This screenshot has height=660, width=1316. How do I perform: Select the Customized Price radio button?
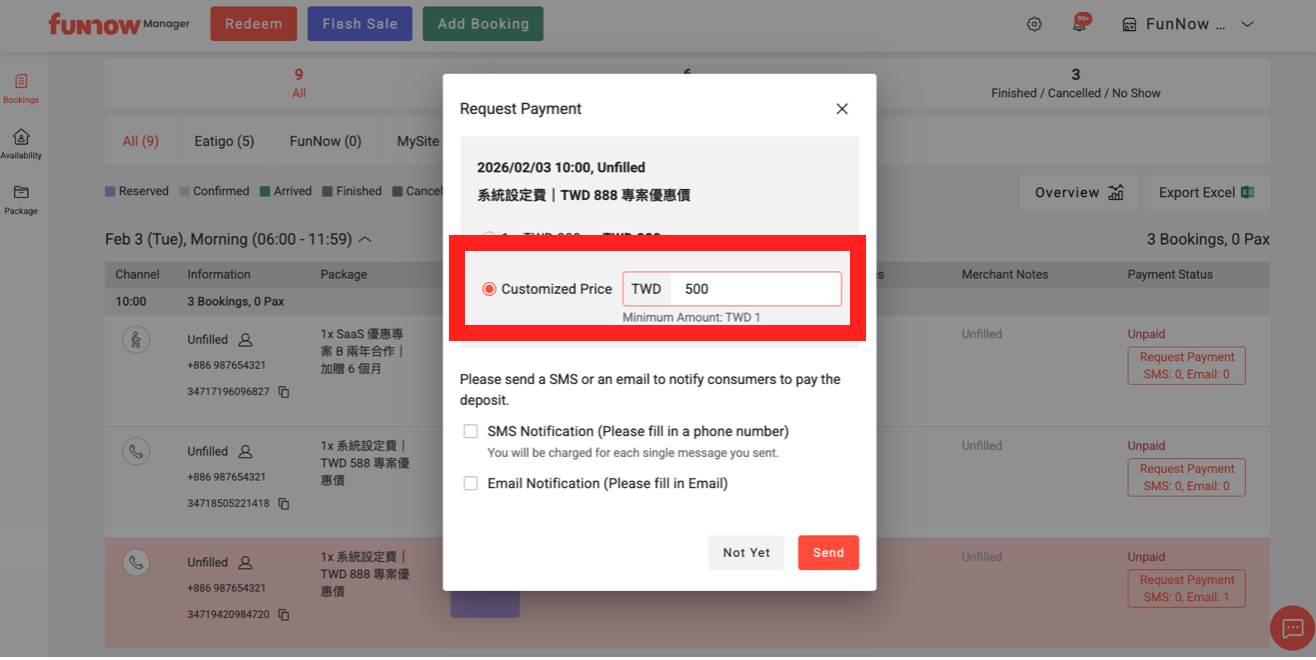coord(489,289)
